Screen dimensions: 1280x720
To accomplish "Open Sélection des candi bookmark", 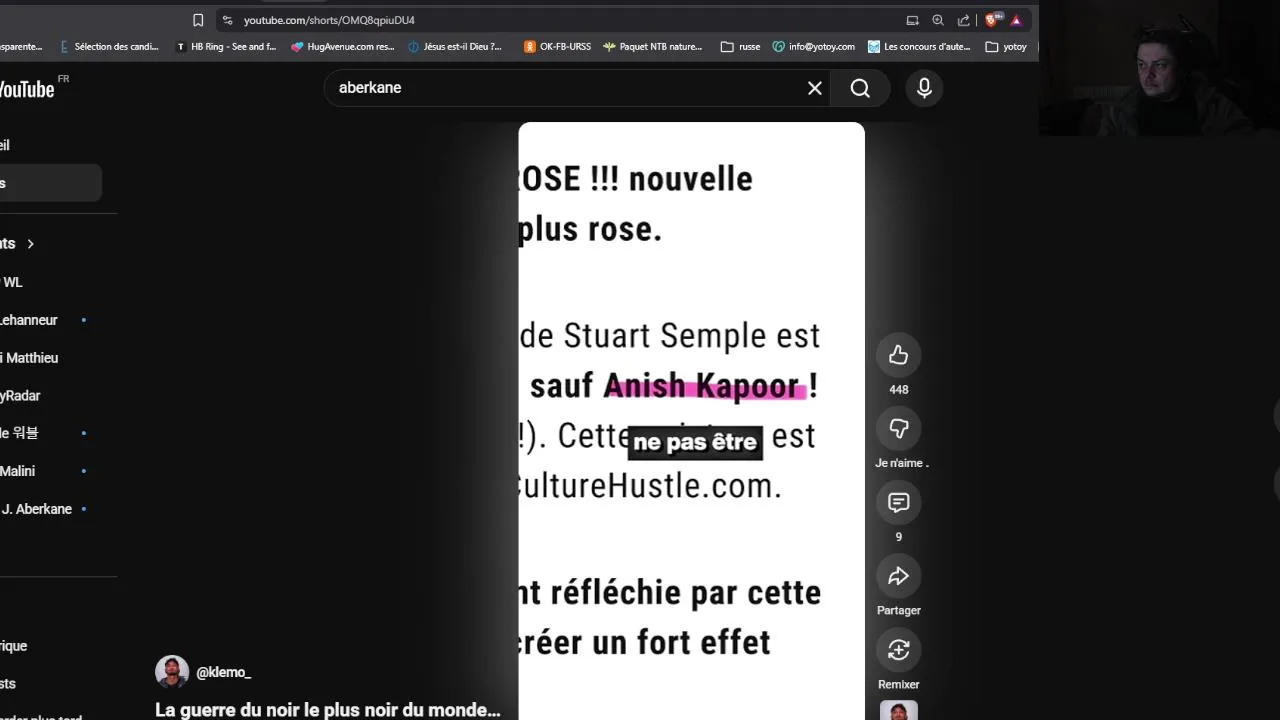I will pos(109,46).
